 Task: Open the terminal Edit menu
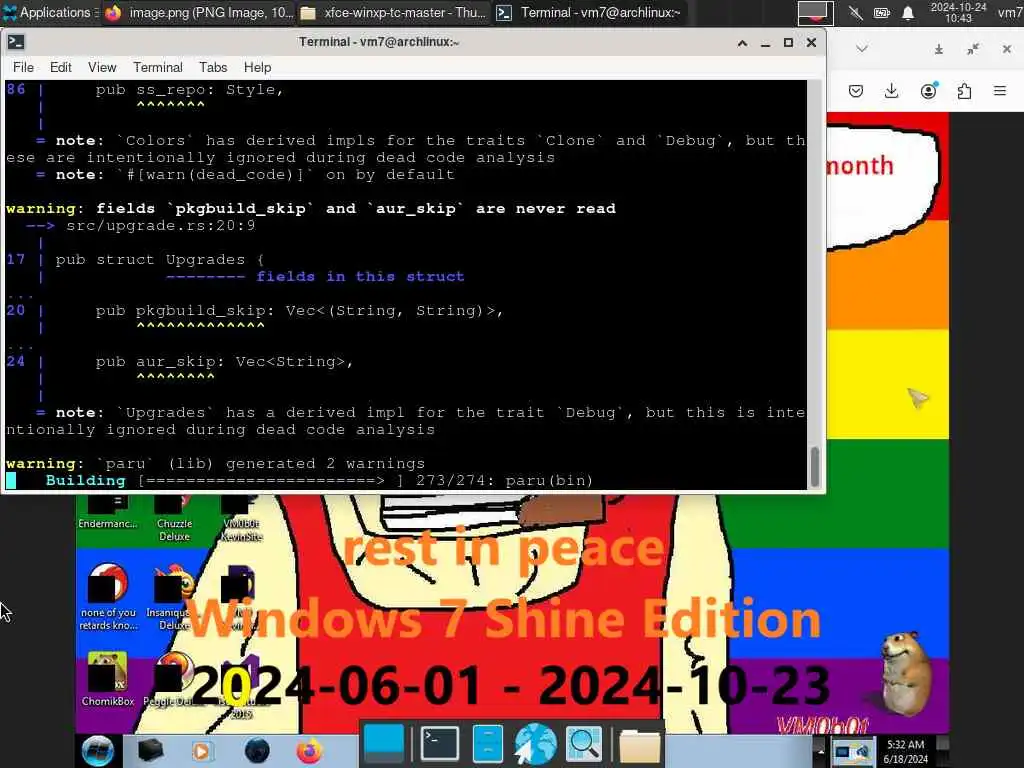click(61, 67)
